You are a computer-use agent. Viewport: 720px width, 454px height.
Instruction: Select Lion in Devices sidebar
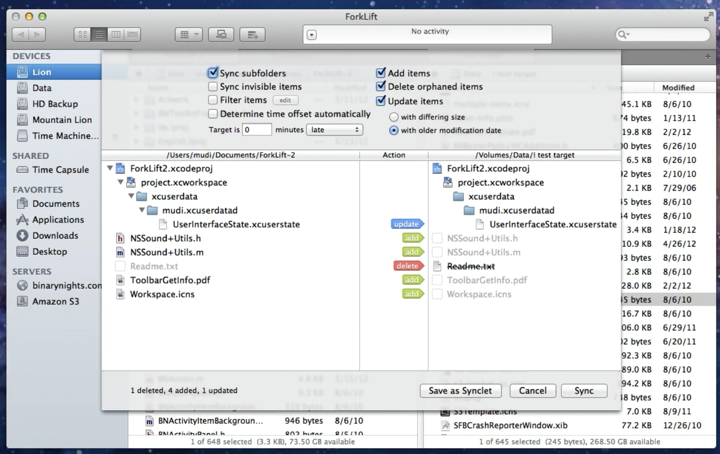click(x=54, y=72)
